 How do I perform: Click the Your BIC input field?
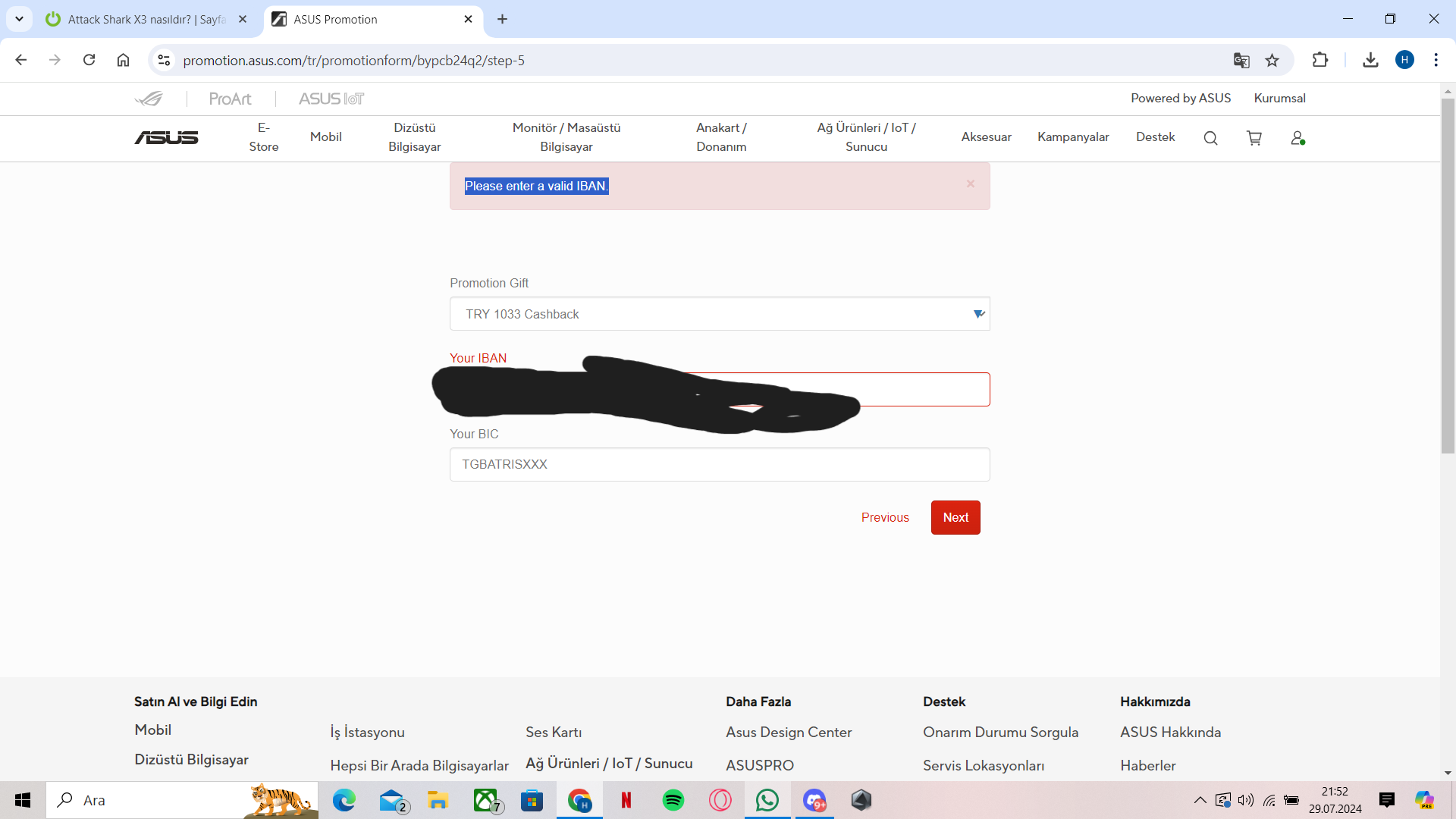pos(720,464)
